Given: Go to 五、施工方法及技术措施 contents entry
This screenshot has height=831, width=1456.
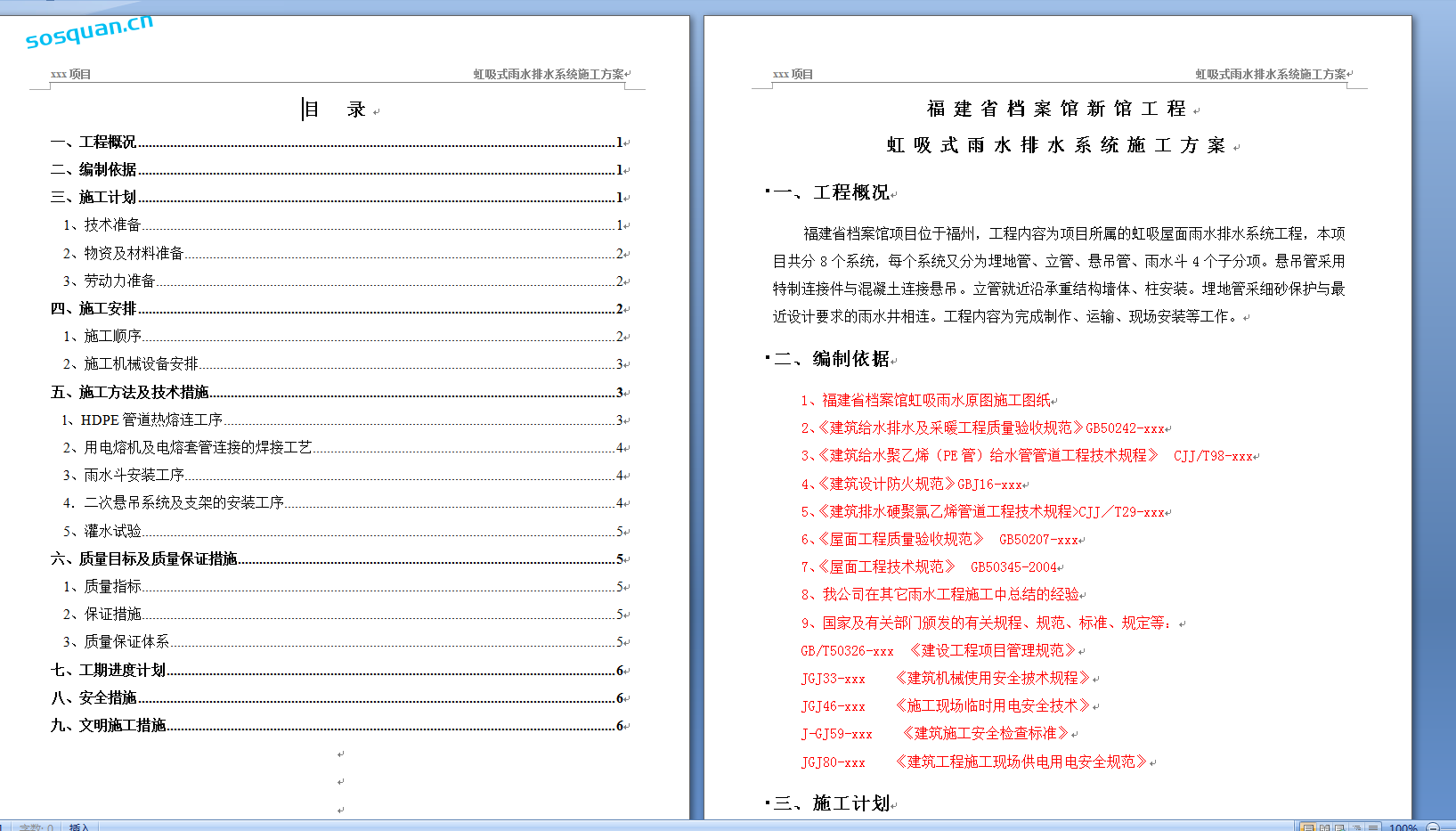Looking at the screenshot, I should 130,392.
